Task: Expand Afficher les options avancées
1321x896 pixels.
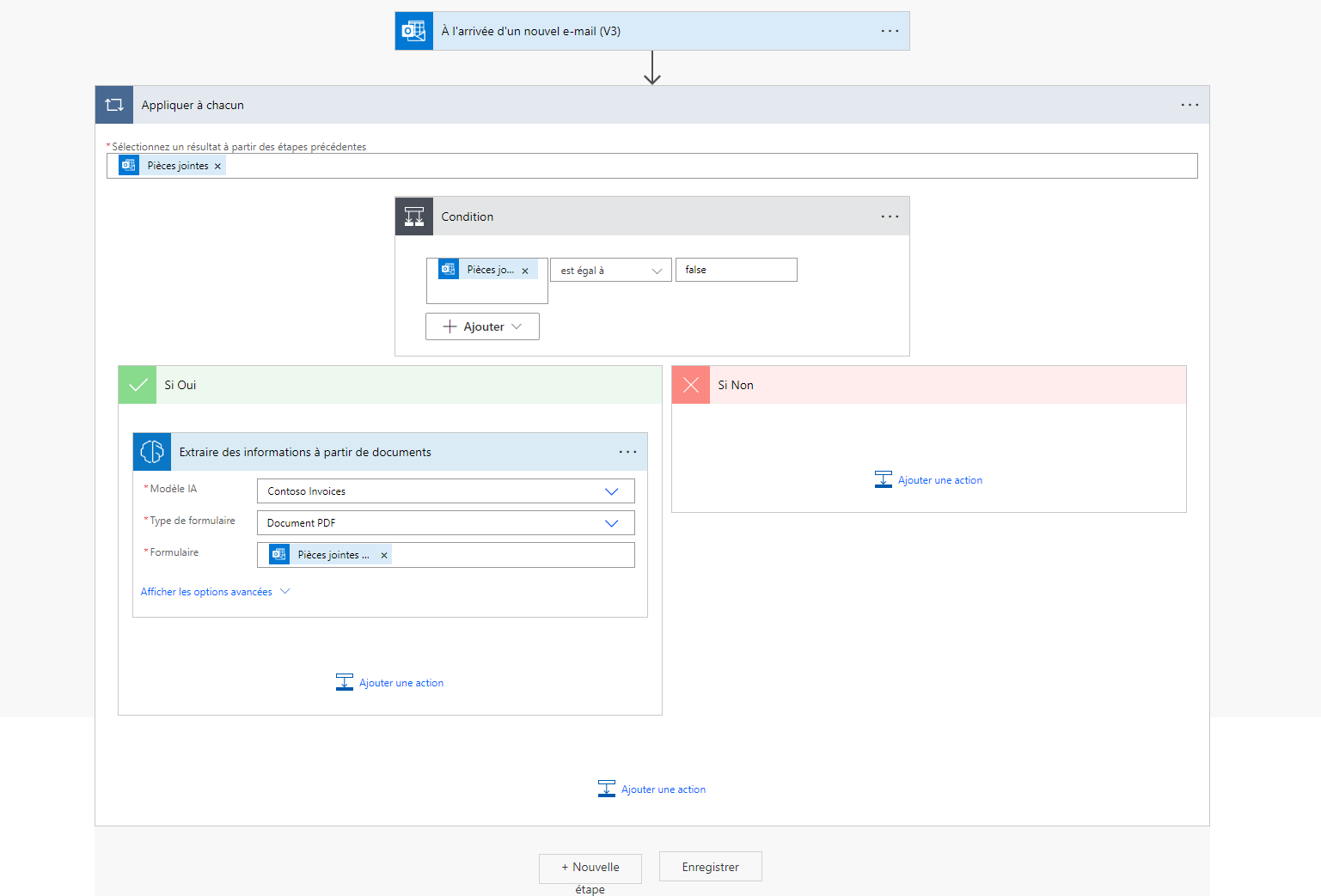Action: click(x=216, y=592)
